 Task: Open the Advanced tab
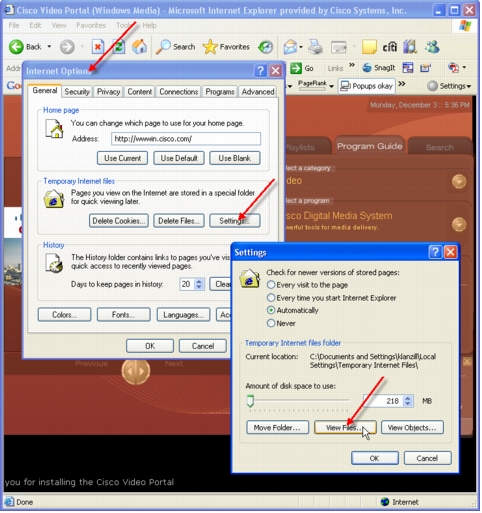click(x=258, y=92)
